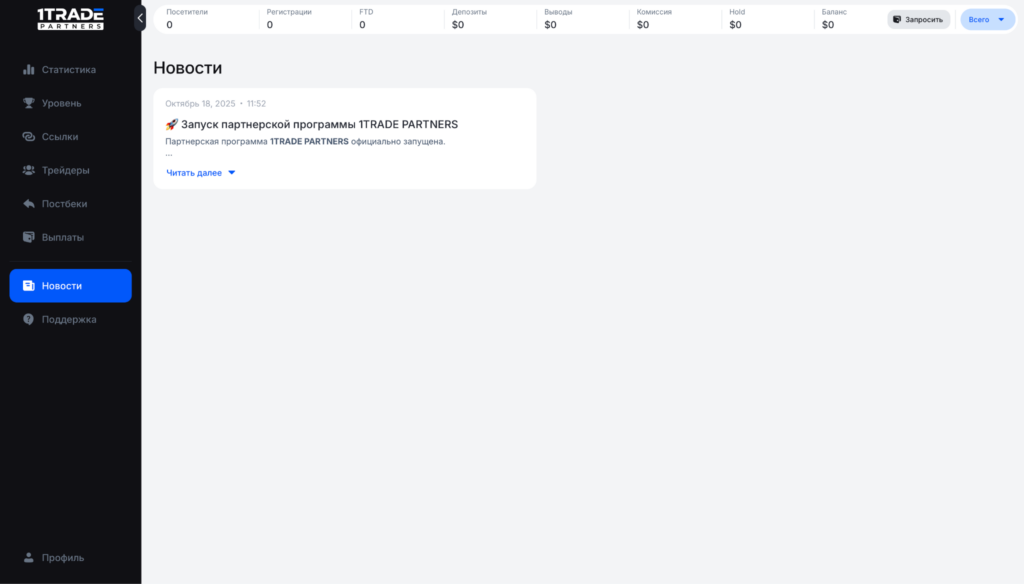Screen dimensions: 1024x584
Task: Click the Посетители counter
Action: (x=186, y=19)
